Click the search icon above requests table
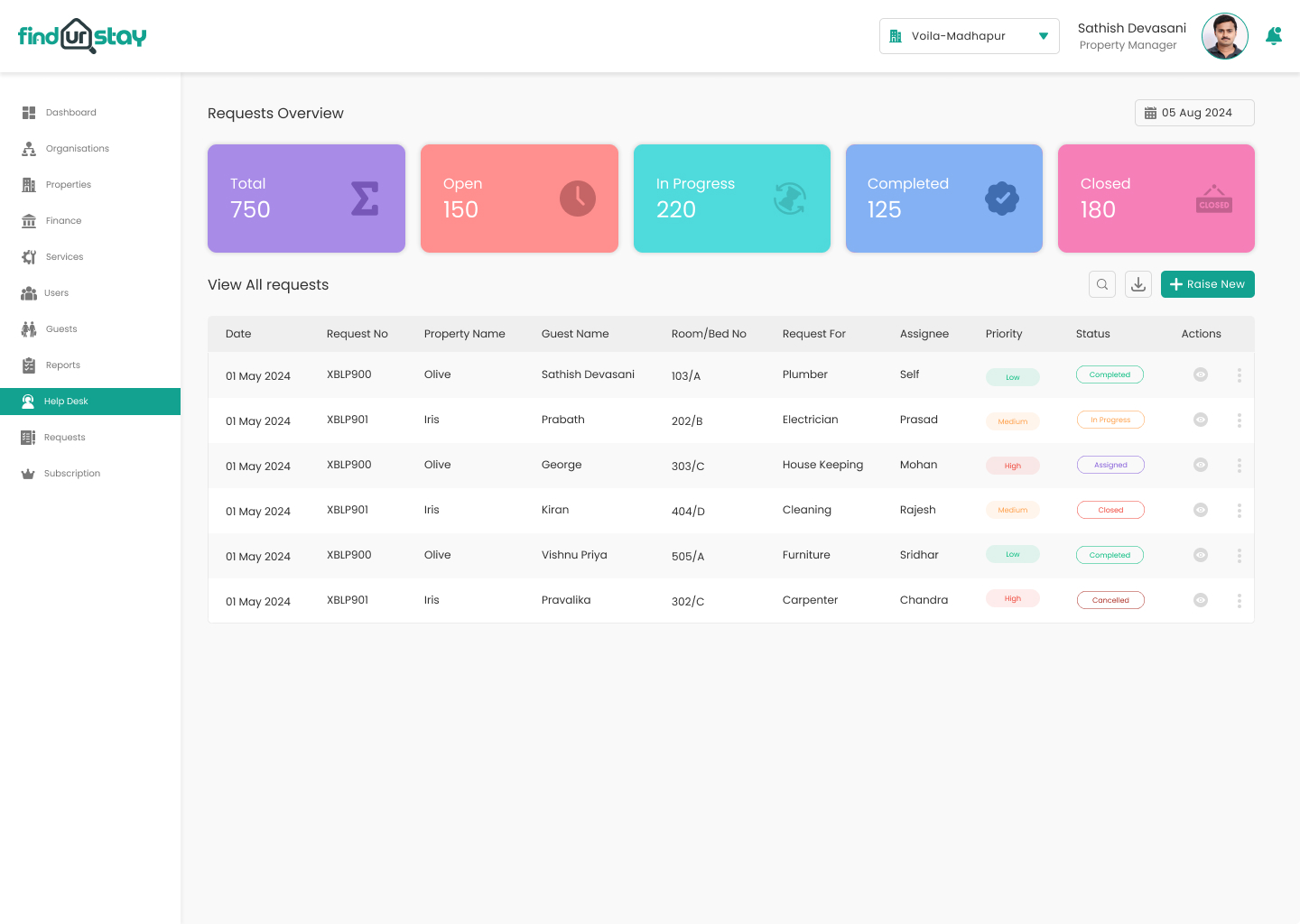Screen dimensions: 1300x924 (1102, 284)
